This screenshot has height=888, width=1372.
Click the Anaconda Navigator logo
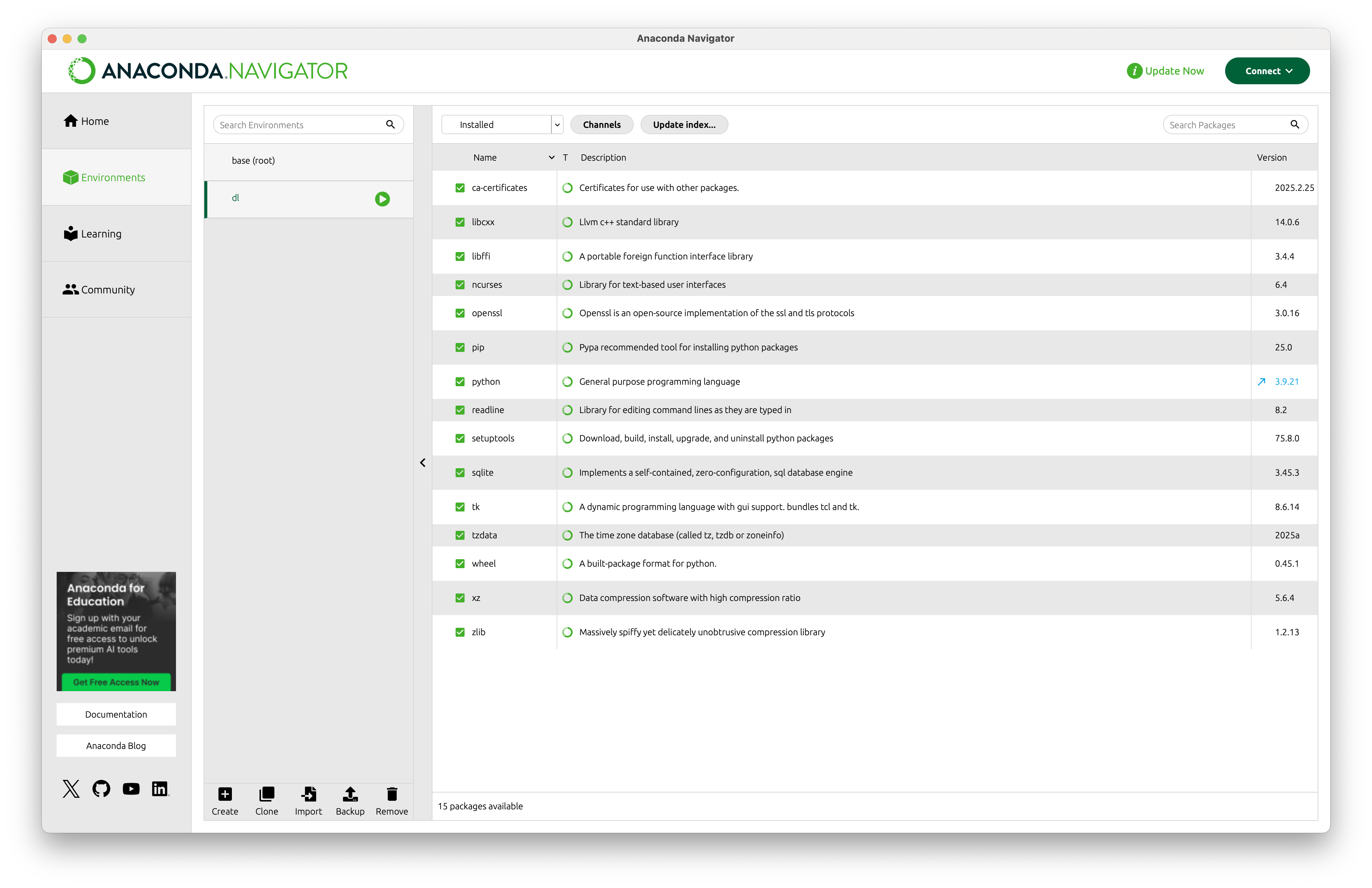[208, 71]
